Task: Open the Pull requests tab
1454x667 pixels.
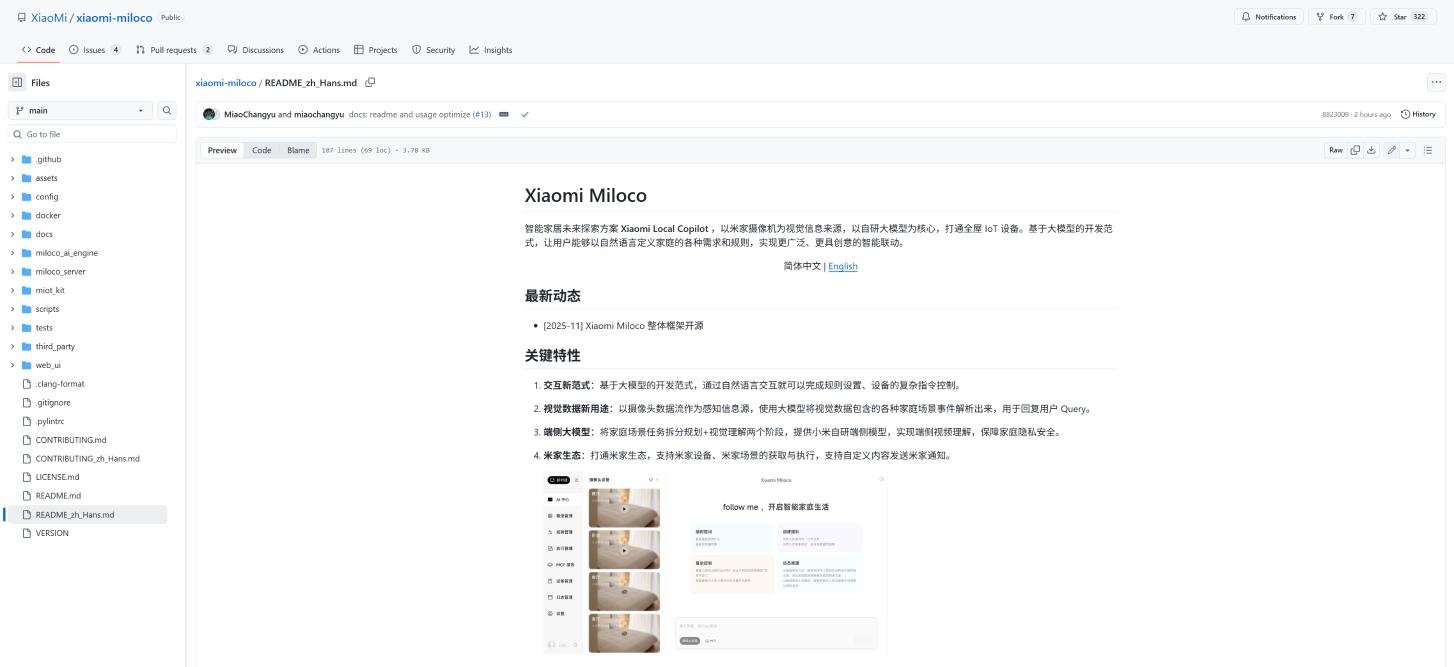Action: 173,49
